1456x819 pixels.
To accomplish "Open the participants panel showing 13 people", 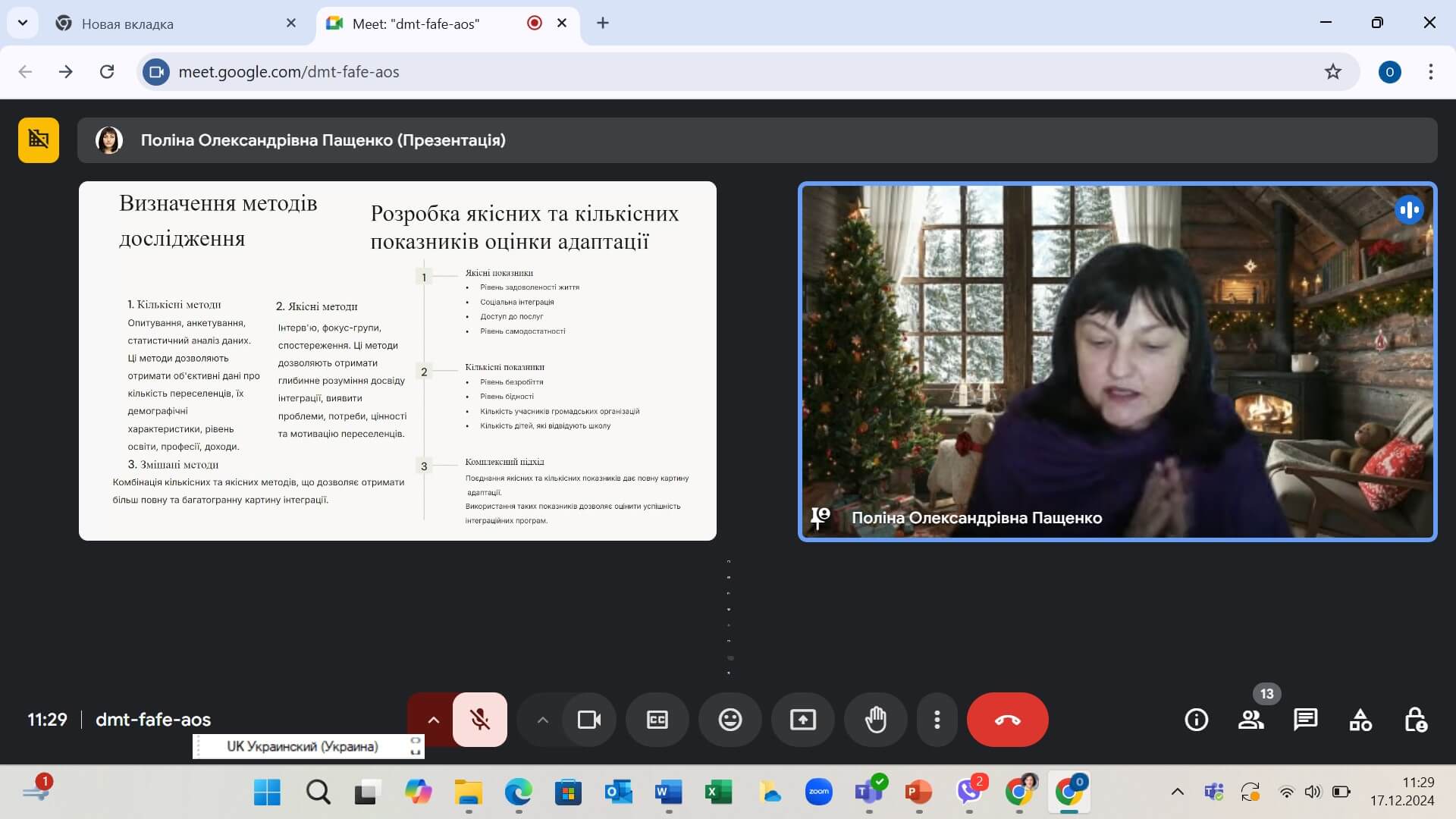I will click(1250, 720).
